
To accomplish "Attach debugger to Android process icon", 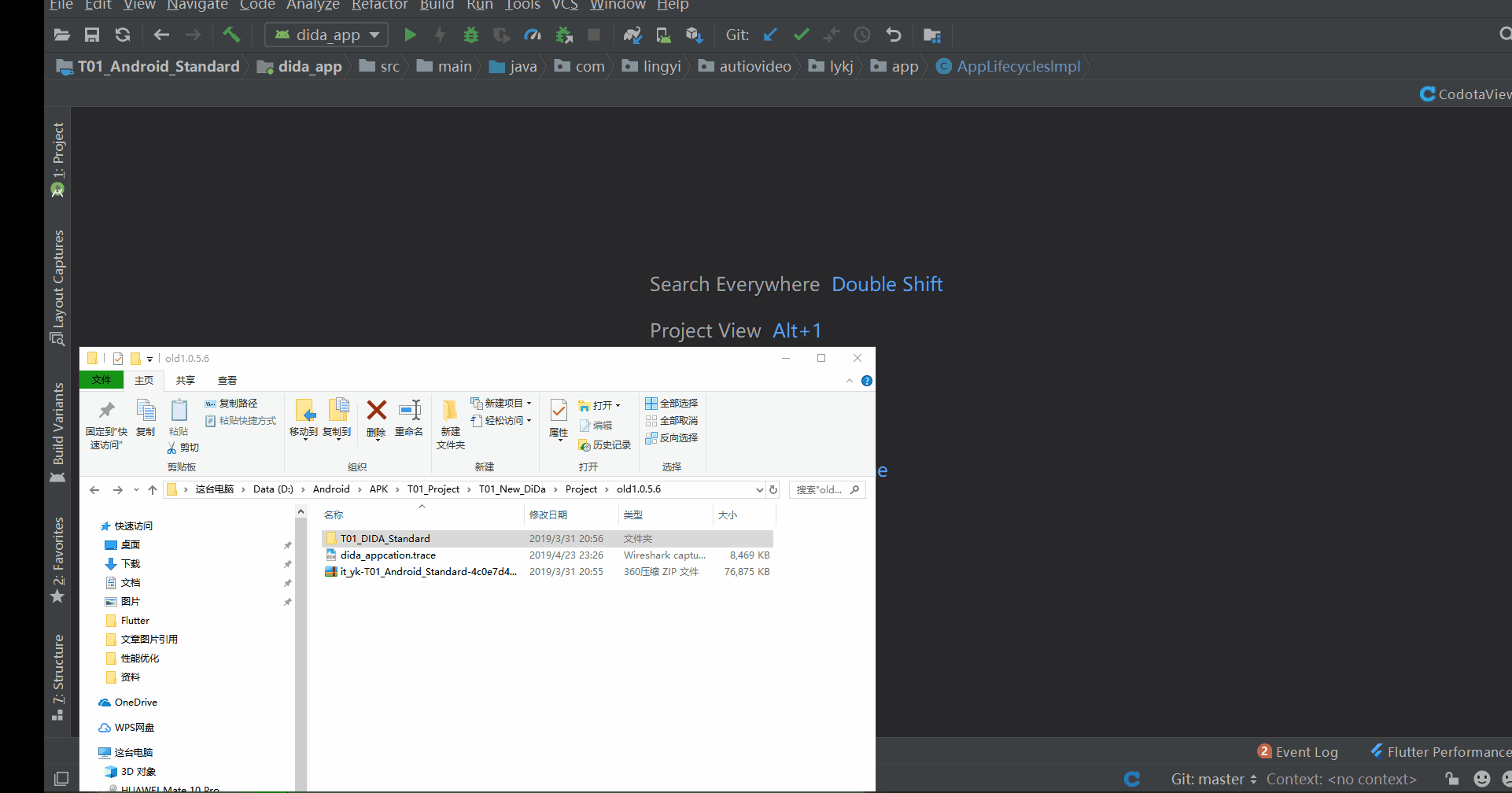I will (564, 35).
